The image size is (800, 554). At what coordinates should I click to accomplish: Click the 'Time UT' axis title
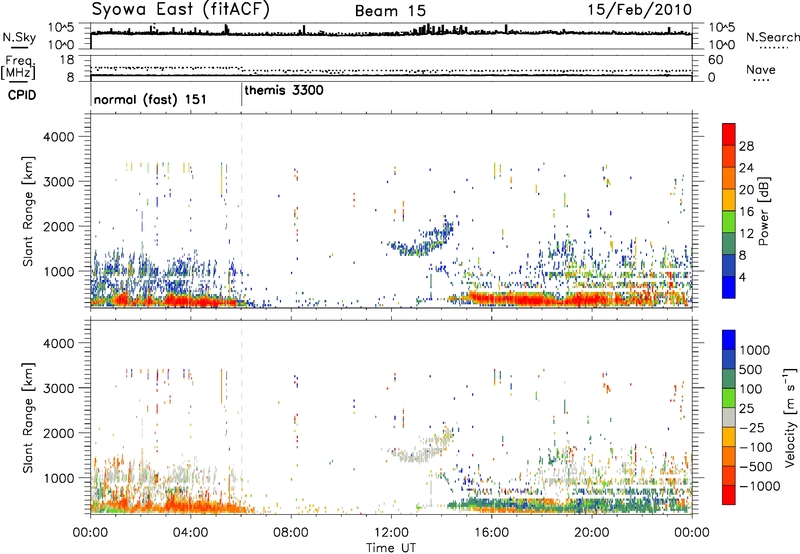click(391, 548)
